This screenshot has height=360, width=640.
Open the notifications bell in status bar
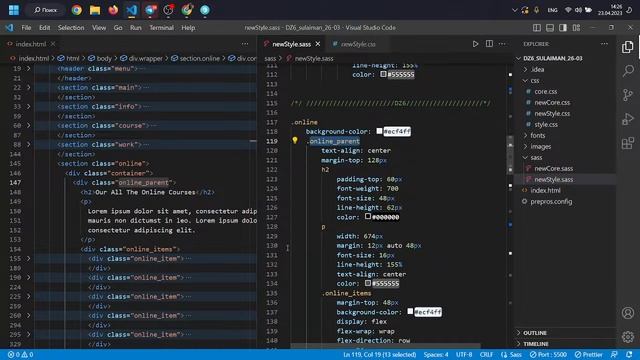click(x=629, y=355)
